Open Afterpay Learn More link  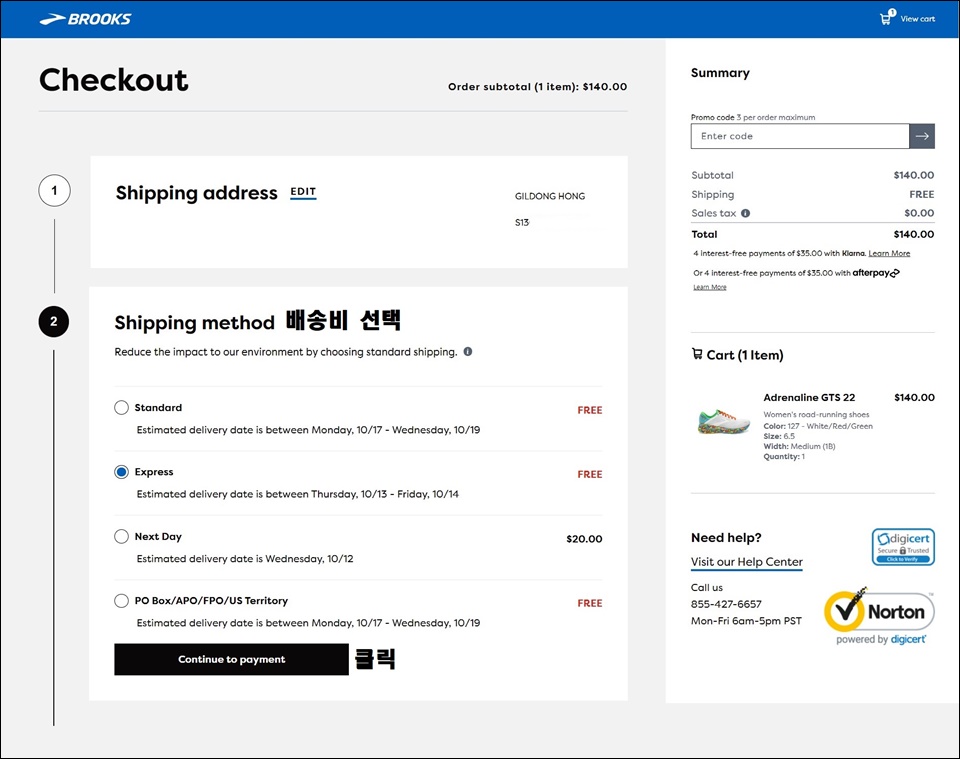(x=710, y=287)
